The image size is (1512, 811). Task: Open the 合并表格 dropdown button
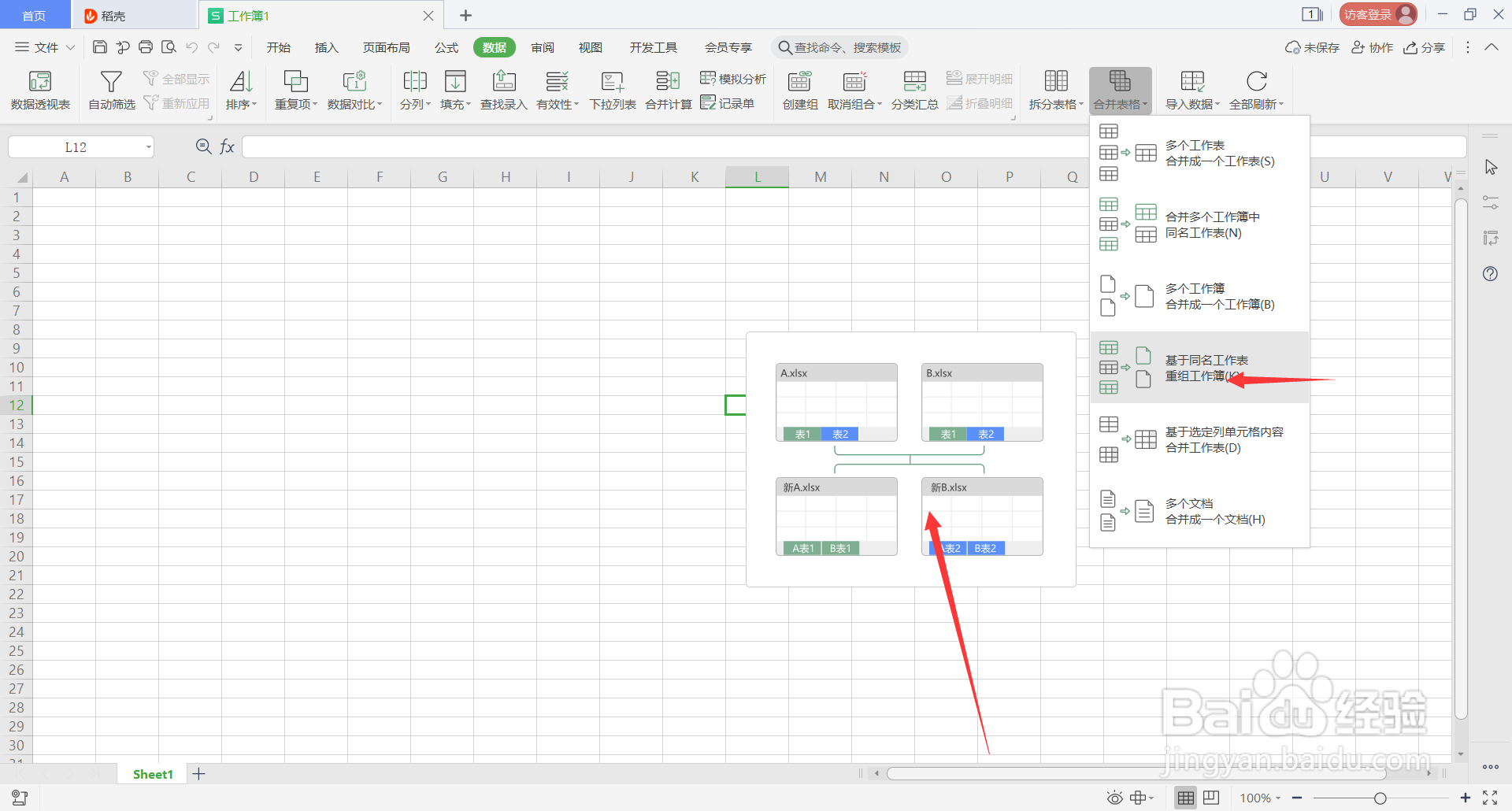point(1121,91)
